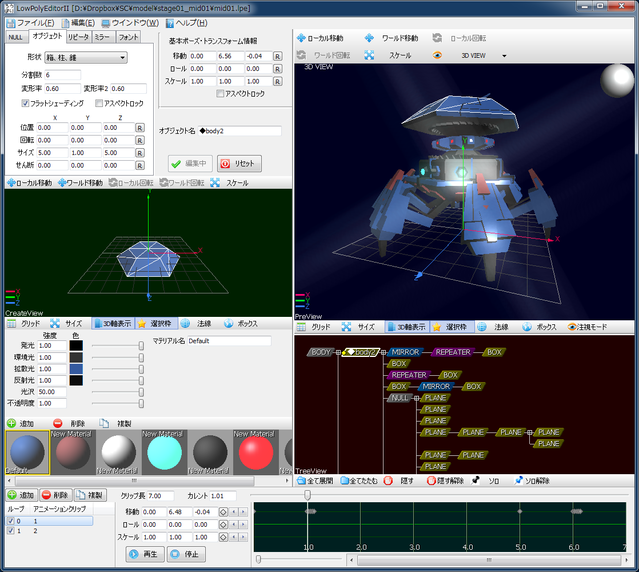Toggle 3D軸表示 below PreView
Screen dimensions: 639x572
407,327
